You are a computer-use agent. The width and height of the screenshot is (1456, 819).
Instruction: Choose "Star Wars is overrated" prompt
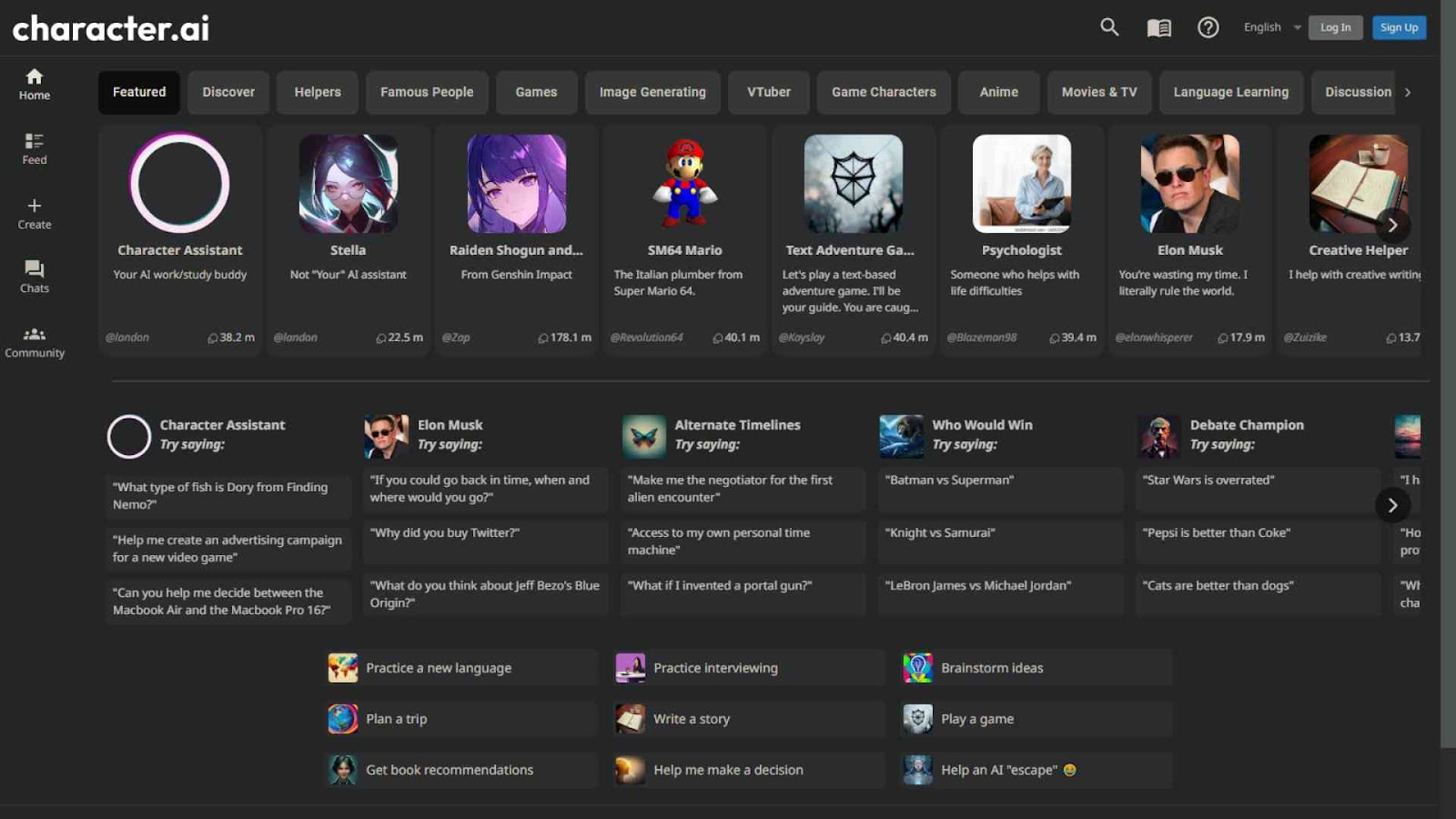point(1259,489)
